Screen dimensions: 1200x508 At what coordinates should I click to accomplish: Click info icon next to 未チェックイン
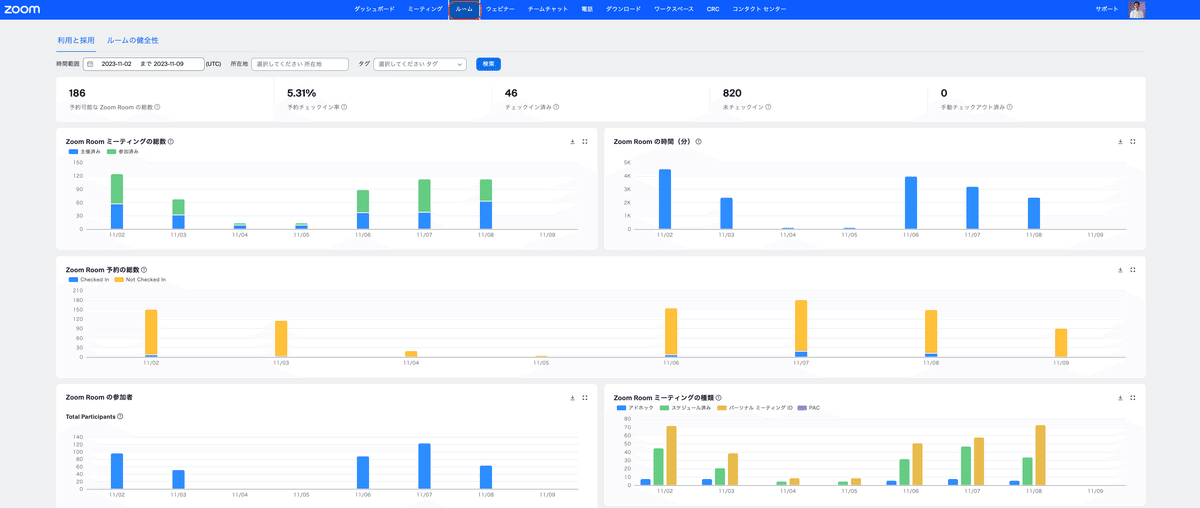click(x=769, y=106)
